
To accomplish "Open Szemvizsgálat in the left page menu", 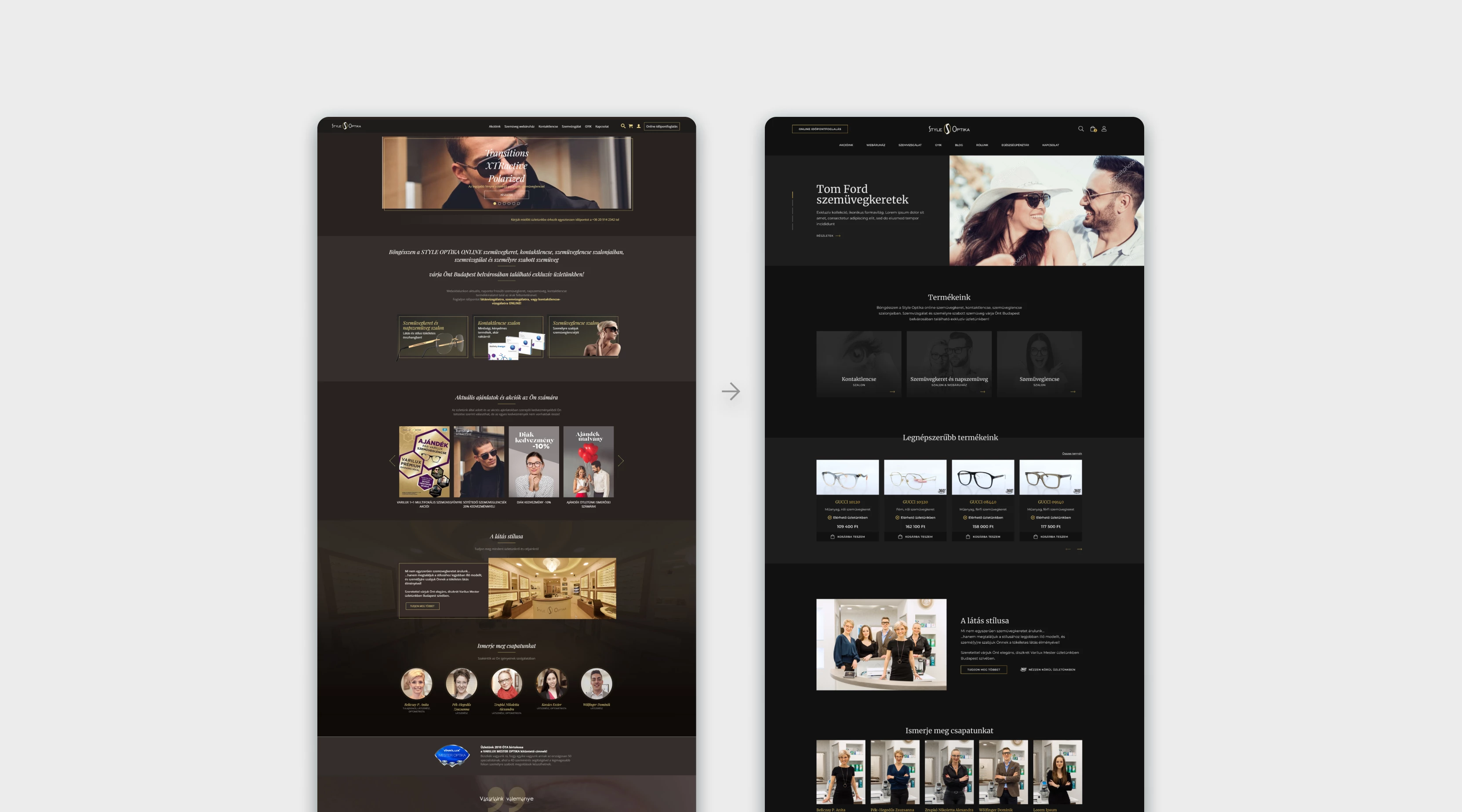I will pyautogui.click(x=571, y=127).
